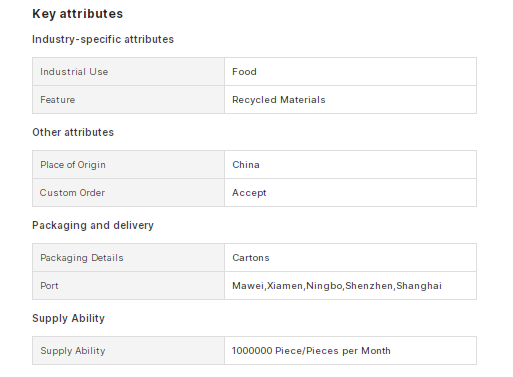Select the Recycled Materials value
Screen dimensions: 513x377
point(279,100)
